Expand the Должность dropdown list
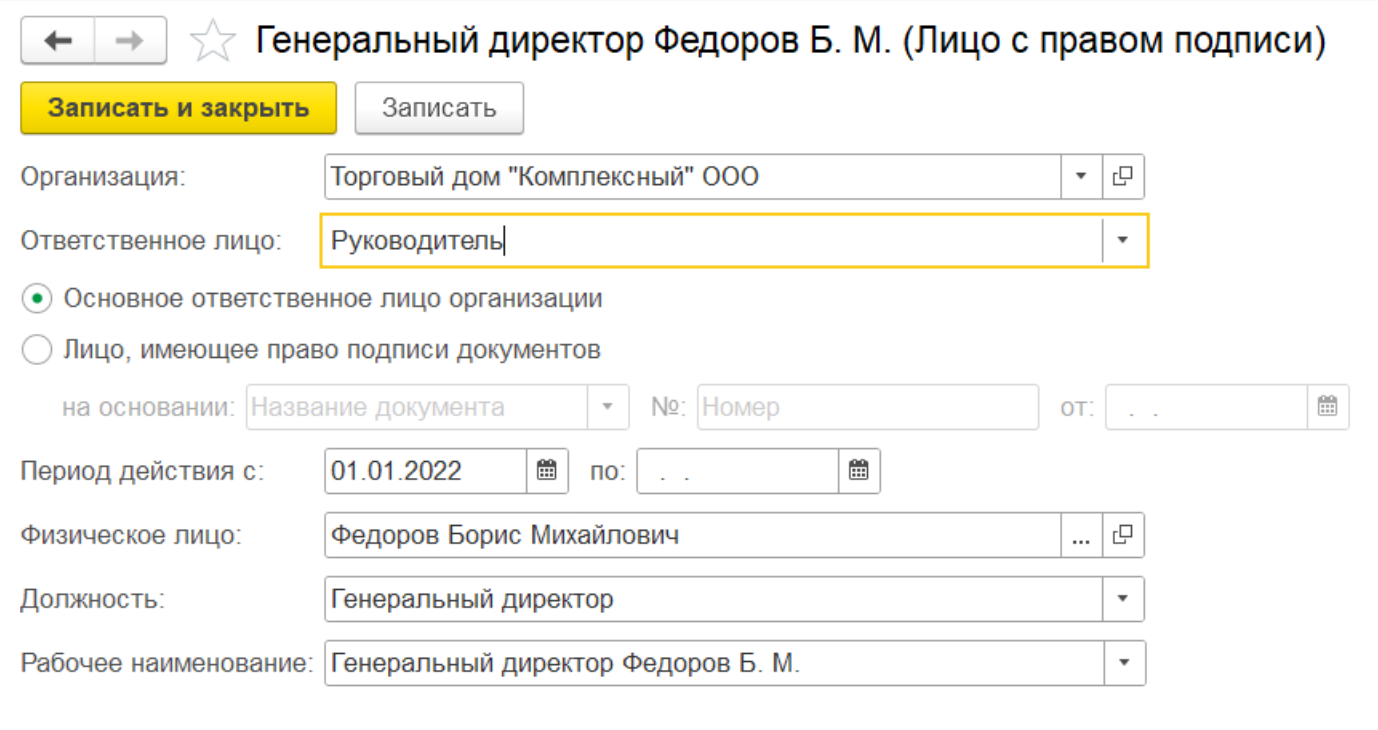This screenshot has width=1378, height=730. (x=1123, y=599)
